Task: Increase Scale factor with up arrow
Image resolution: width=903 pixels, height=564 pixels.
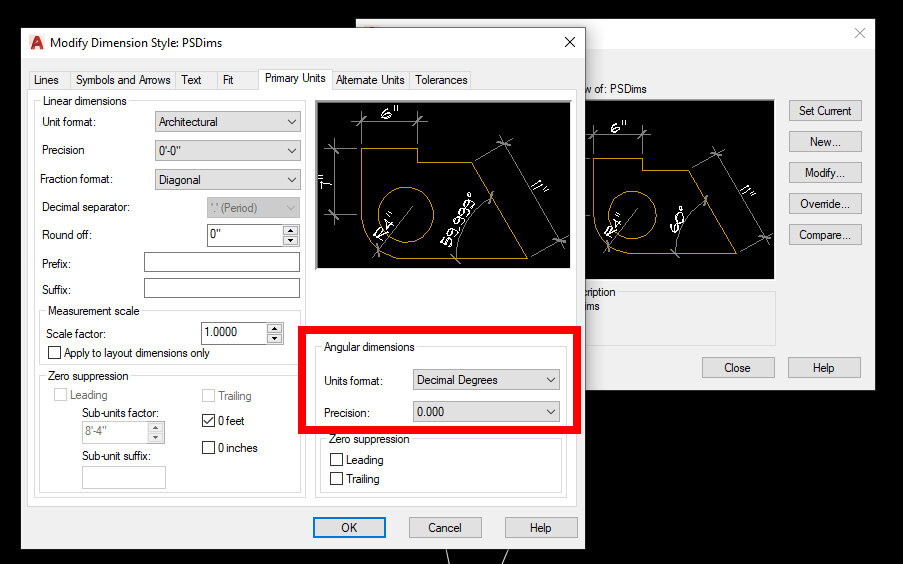Action: click(x=275, y=329)
